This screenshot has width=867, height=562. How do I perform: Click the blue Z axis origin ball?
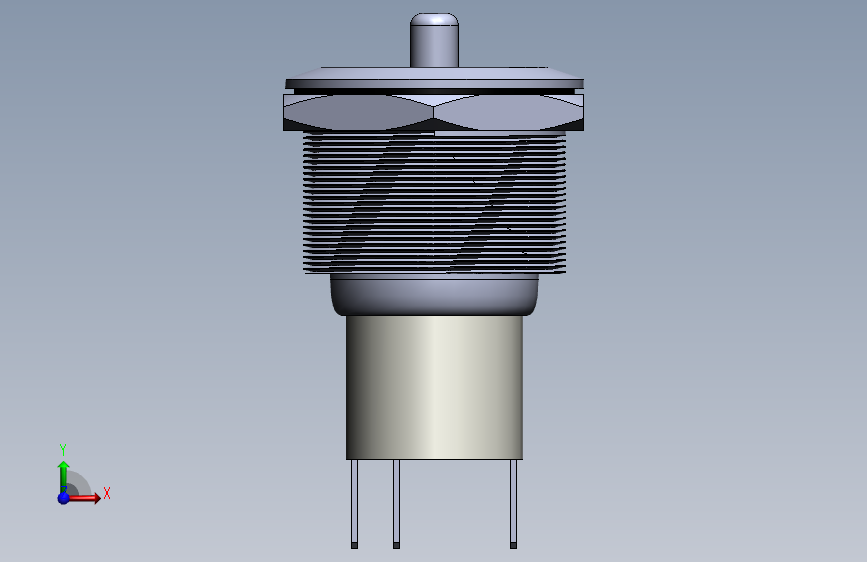pyautogui.click(x=64, y=498)
